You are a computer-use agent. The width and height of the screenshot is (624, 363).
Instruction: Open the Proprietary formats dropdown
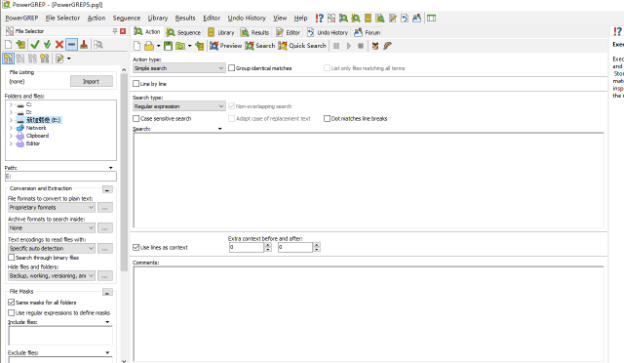point(52,207)
